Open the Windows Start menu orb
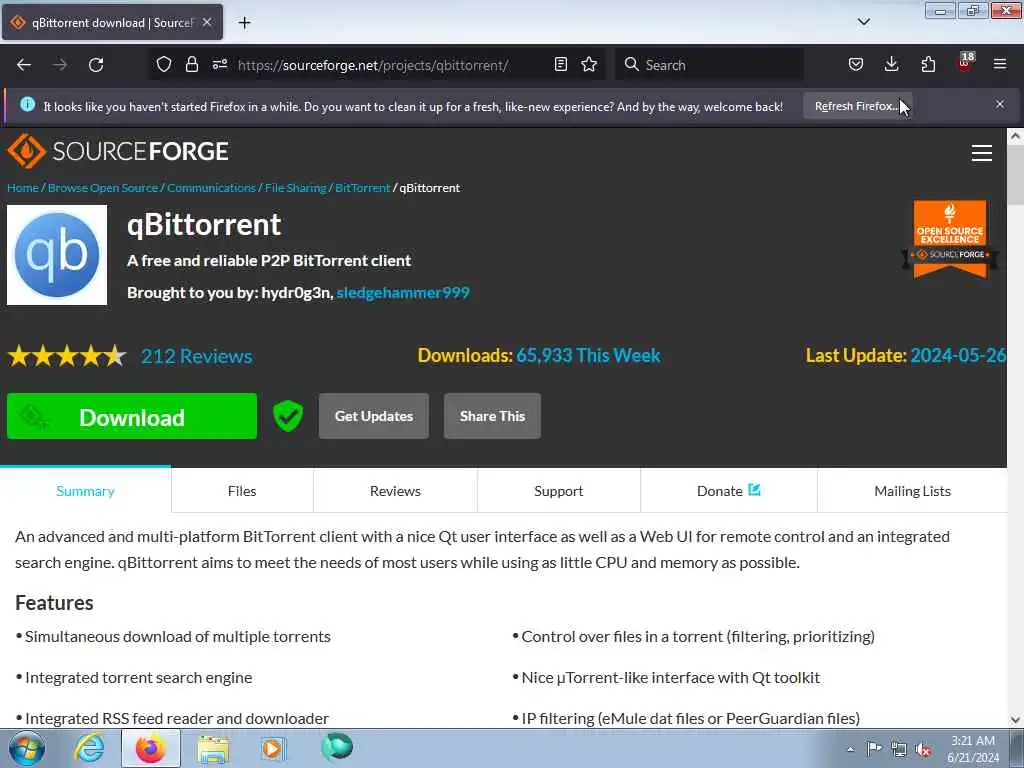 27,748
